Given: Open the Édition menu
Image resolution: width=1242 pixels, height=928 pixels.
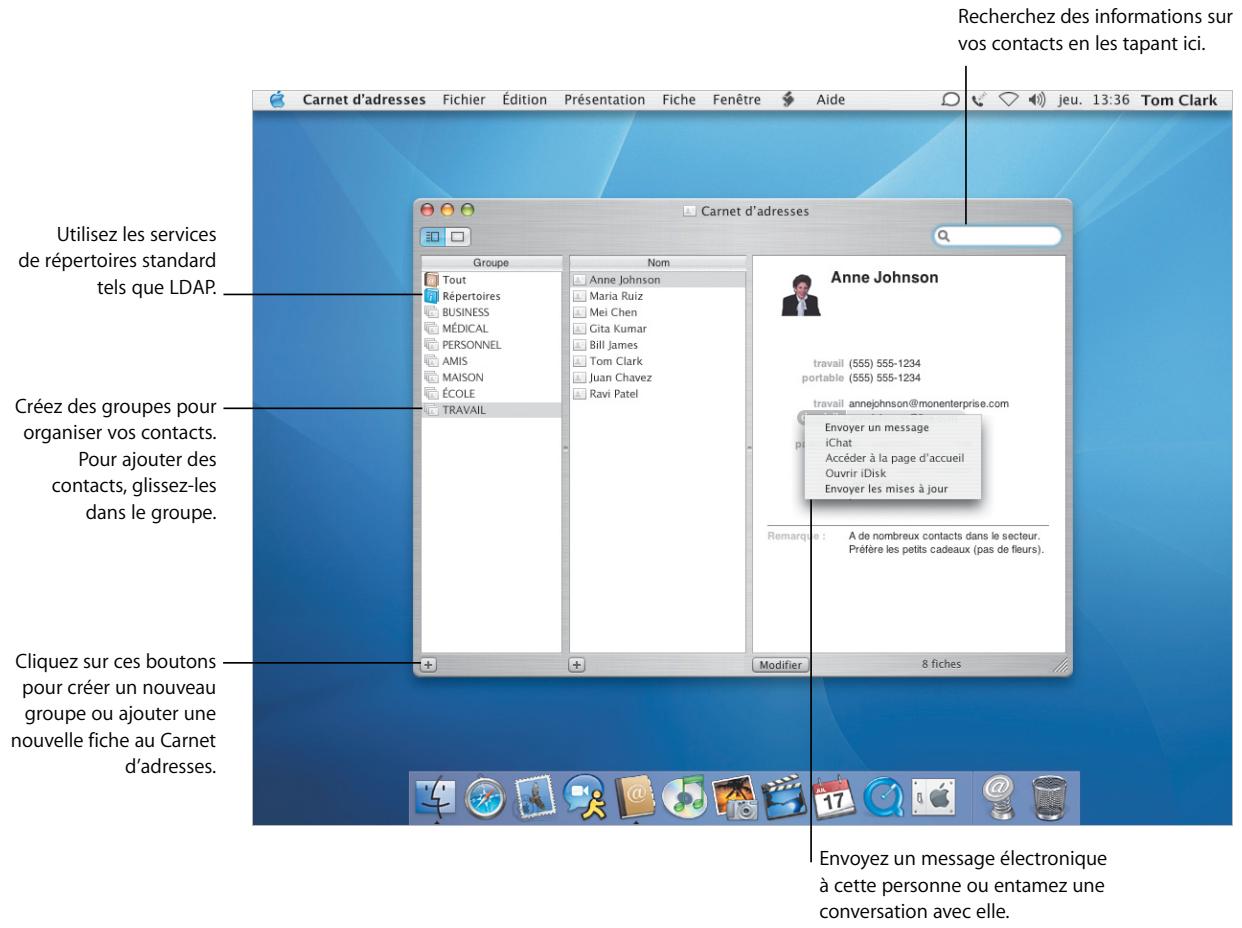Looking at the screenshot, I should pos(525,100).
